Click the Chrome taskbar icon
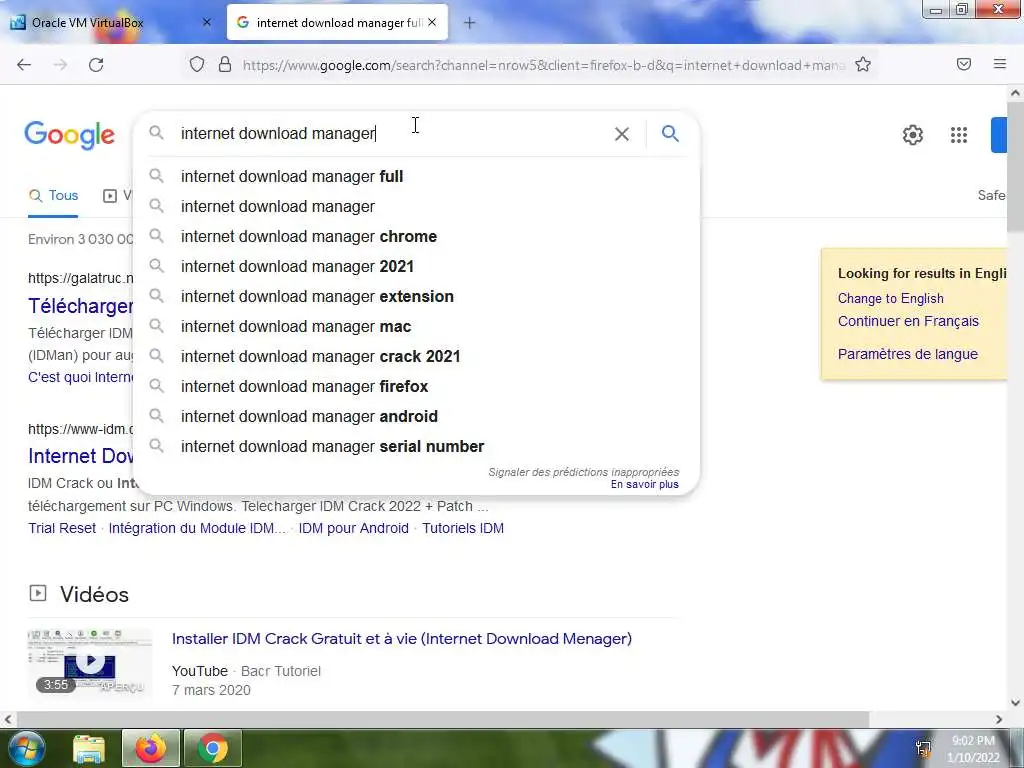Image resolution: width=1024 pixels, height=768 pixels. [213, 748]
